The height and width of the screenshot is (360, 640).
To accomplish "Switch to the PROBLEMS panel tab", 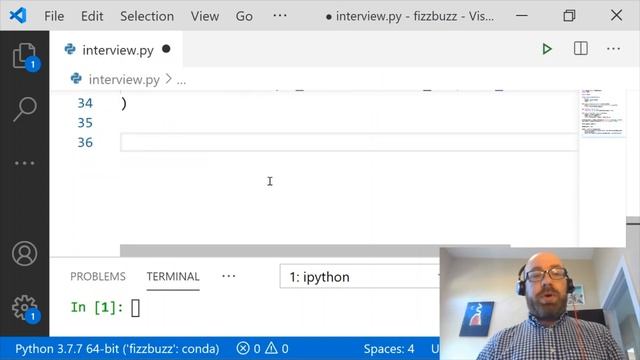I will click(x=98, y=276).
